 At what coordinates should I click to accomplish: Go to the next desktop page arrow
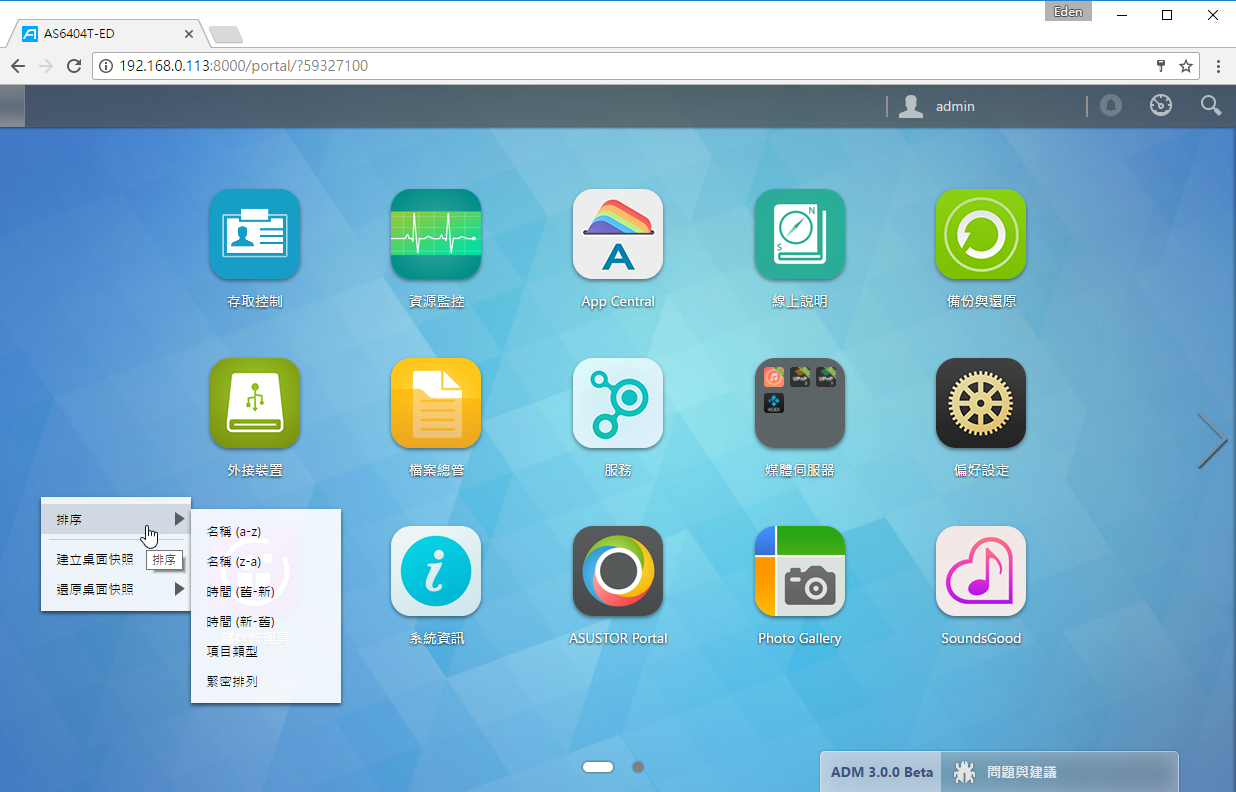pyautogui.click(x=1212, y=440)
